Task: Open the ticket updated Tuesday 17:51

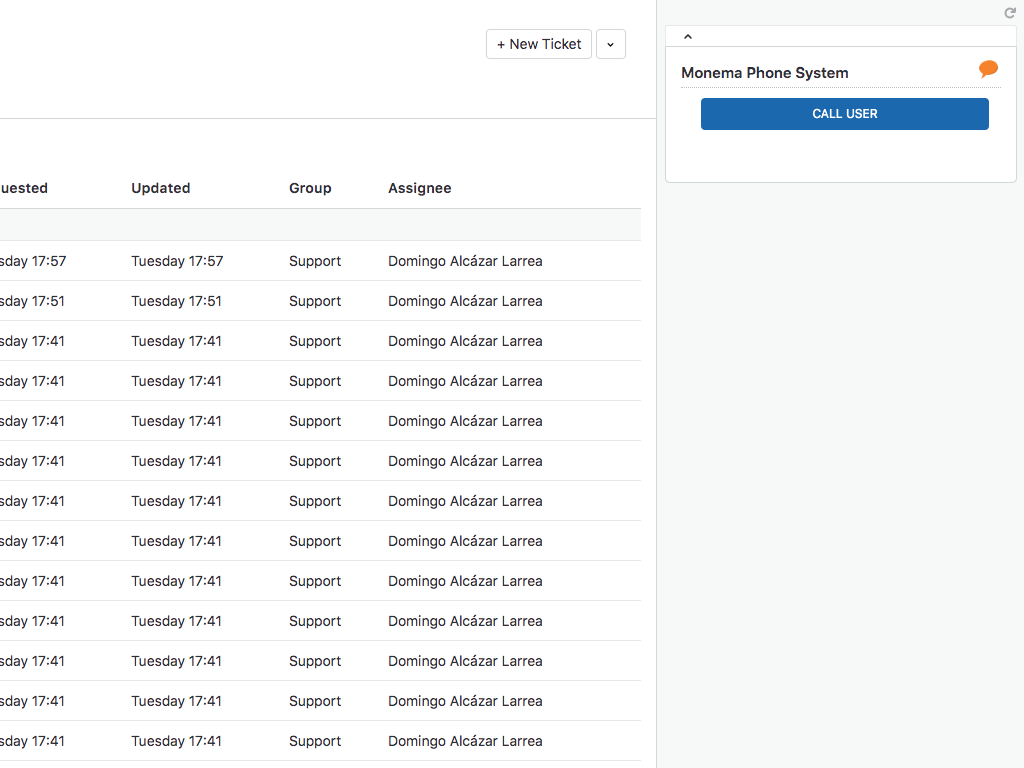Action: coord(176,301)
